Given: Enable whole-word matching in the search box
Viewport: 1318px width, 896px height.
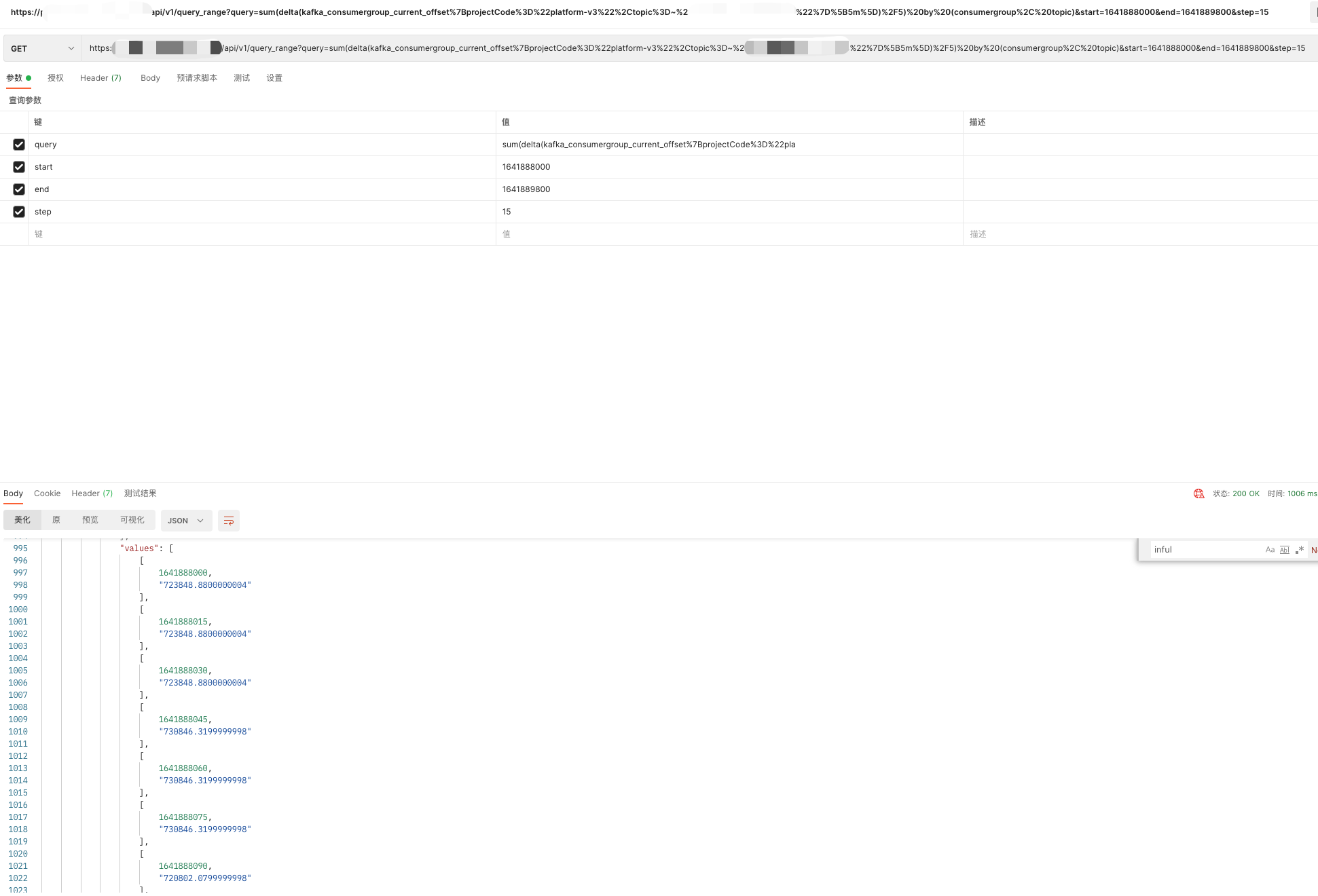Looking at the screenshot, I should [x=1285, y=550].
